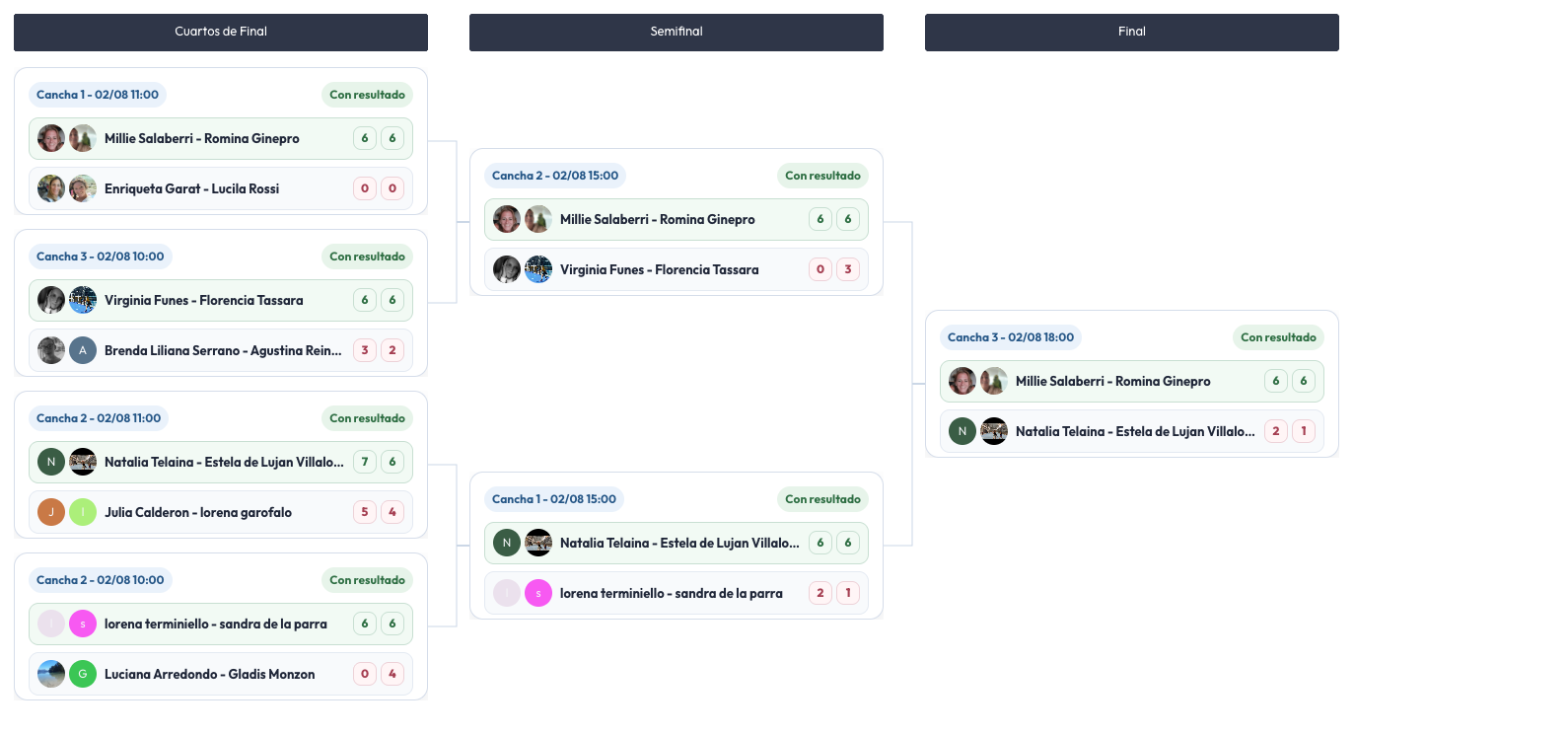Click Con resultado on the Cancha 1 15:00 semifinal
The height and width of the screenshot is (735, 1568).
pyautogui.click(x=822, y=499)
